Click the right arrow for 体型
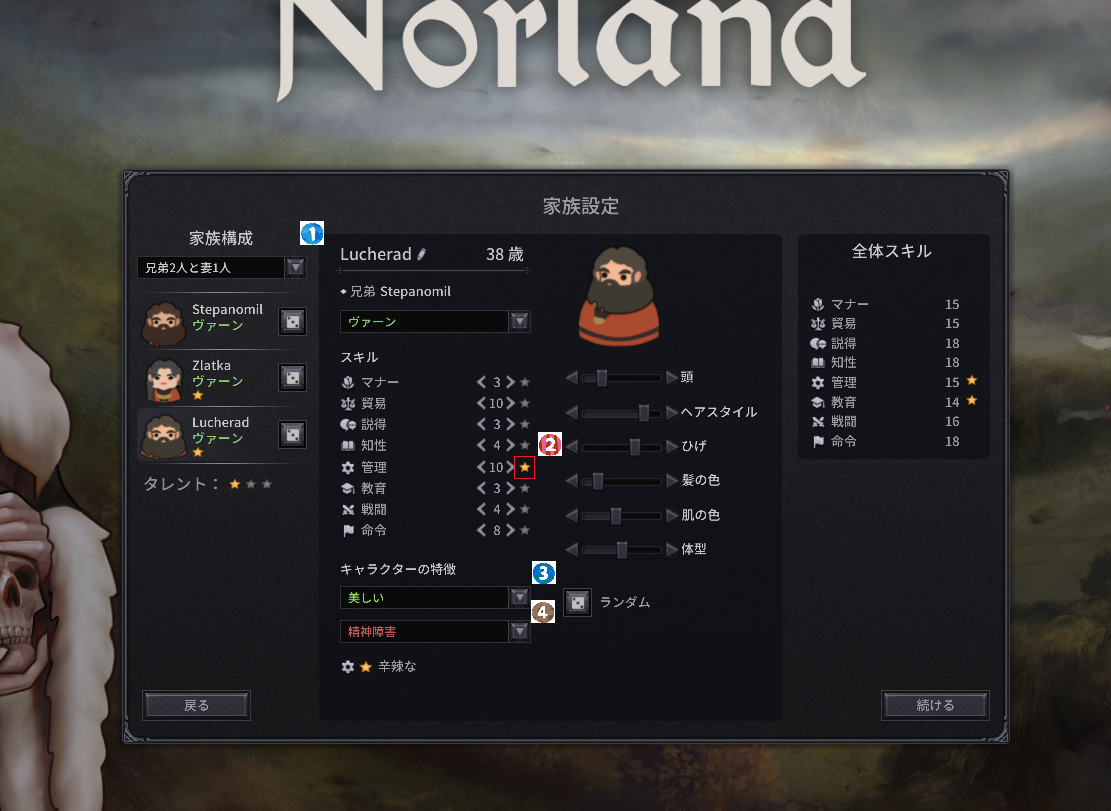 point(672,549)
